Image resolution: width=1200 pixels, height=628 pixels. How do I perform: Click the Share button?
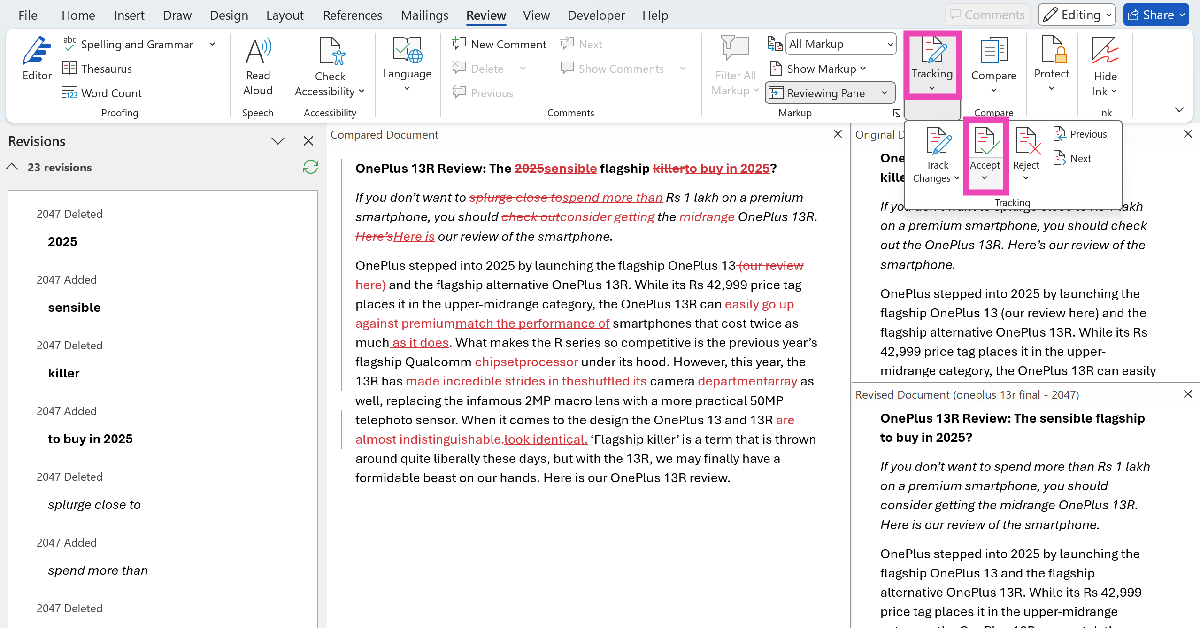click(1158, 14)
